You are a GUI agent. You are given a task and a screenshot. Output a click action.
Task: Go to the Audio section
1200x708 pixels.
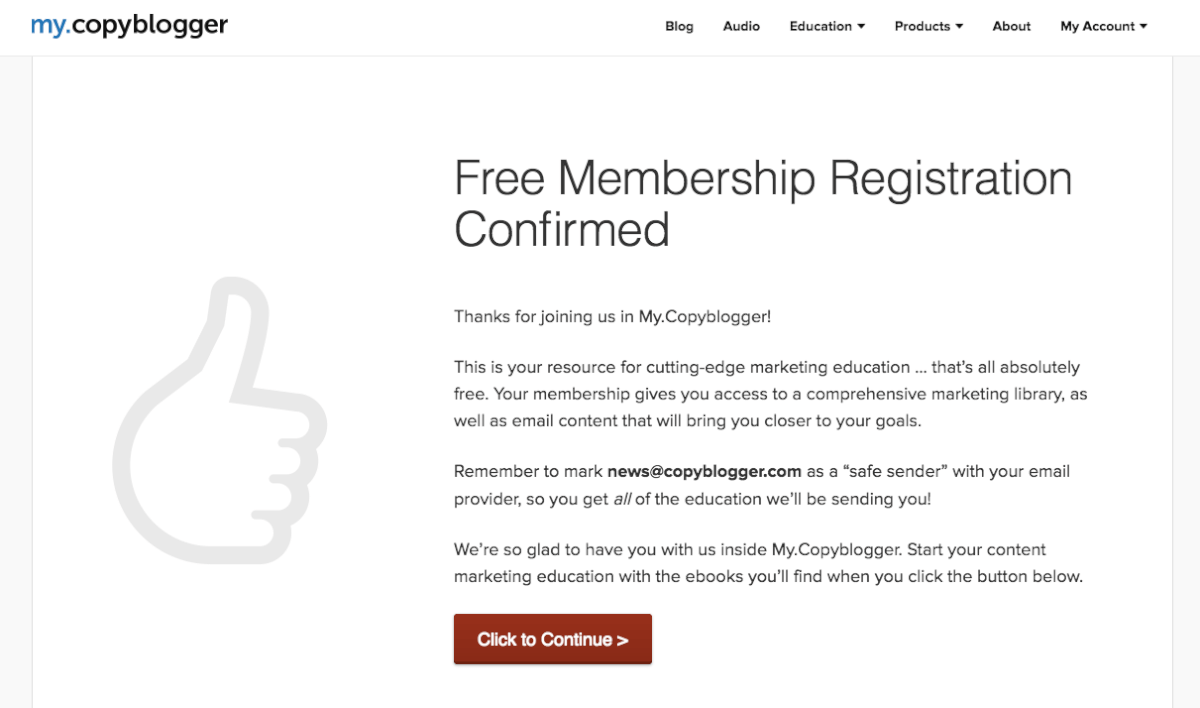pyautogui.click(x=741, y=26)
